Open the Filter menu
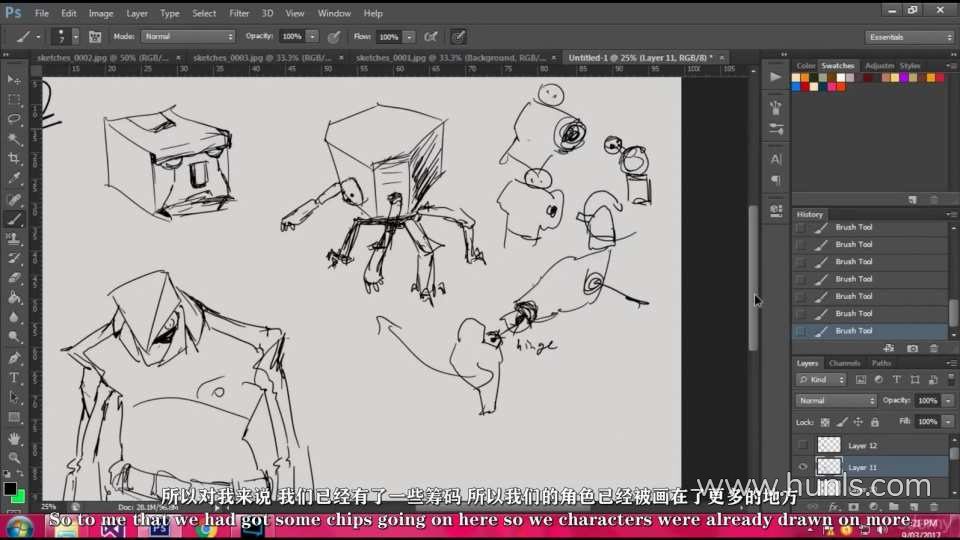 239,13
